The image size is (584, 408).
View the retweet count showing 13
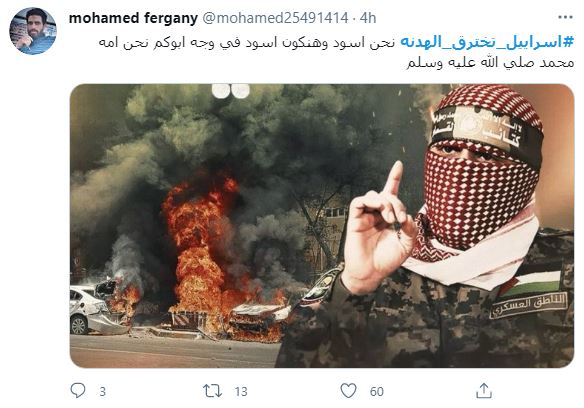click(x=241, y=392)
